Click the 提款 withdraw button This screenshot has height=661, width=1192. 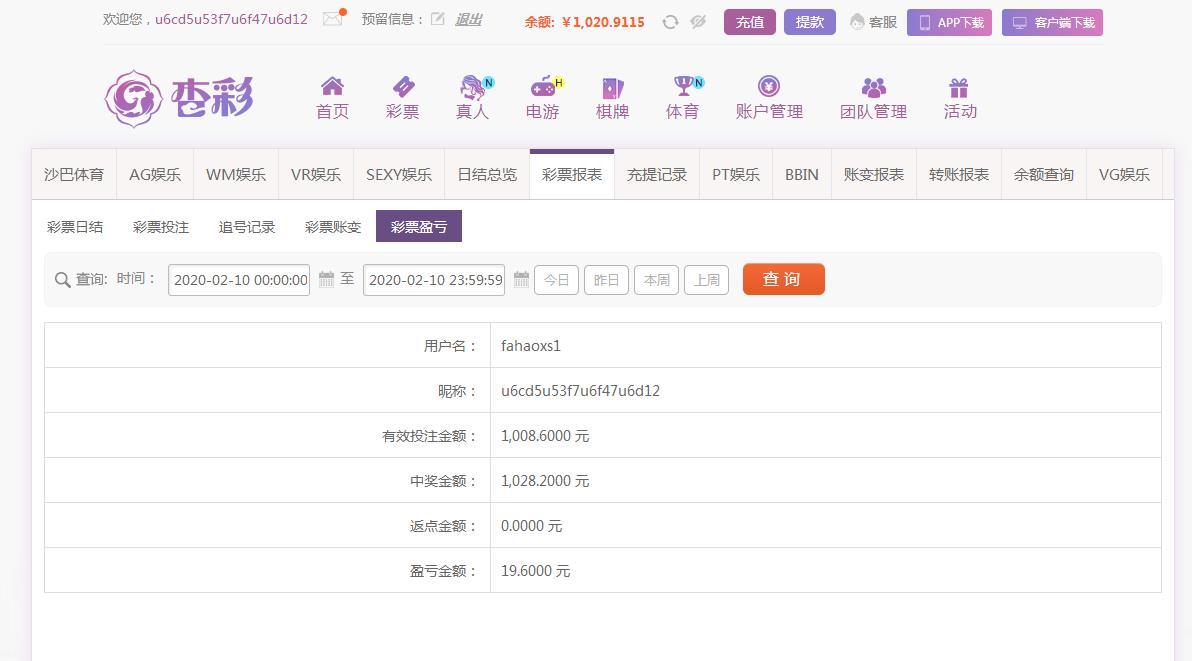point(810,22)
